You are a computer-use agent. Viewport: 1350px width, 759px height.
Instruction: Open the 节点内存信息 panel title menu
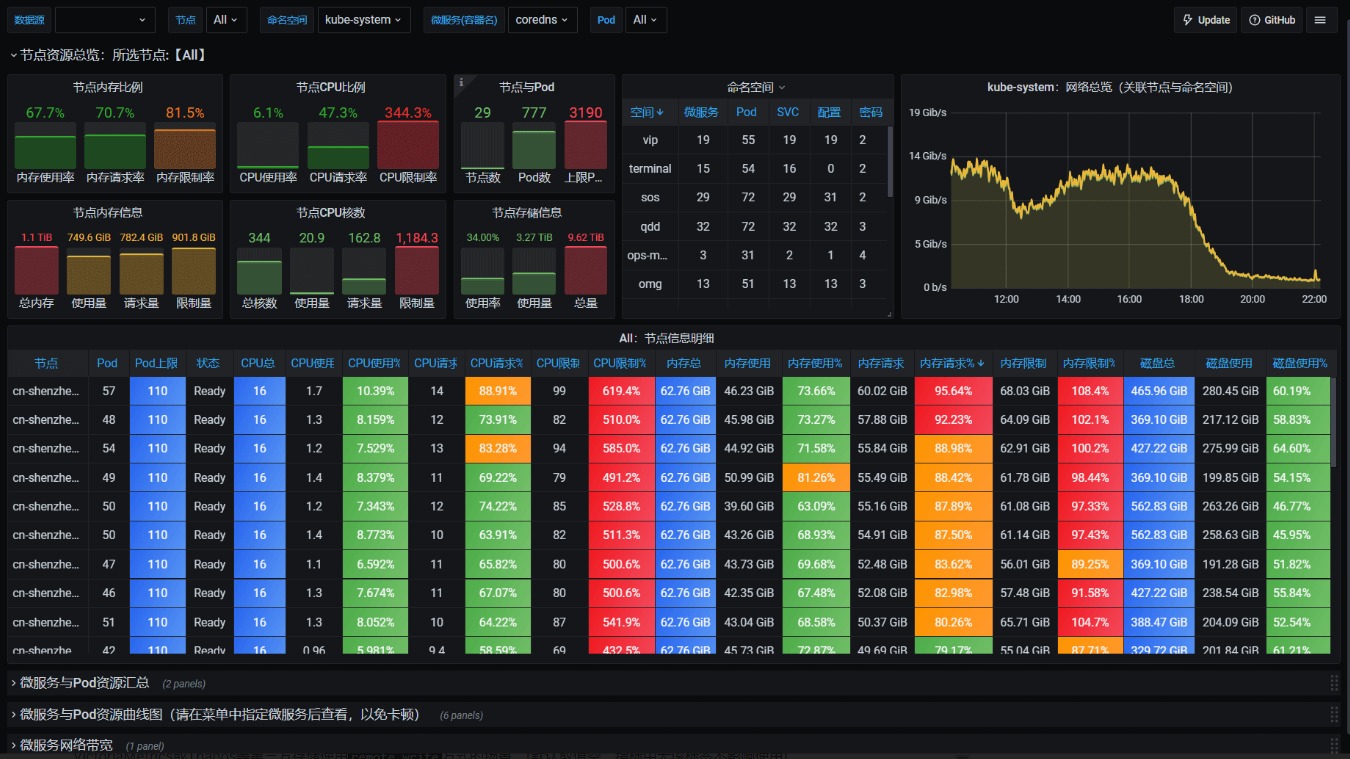coord(108,213)
